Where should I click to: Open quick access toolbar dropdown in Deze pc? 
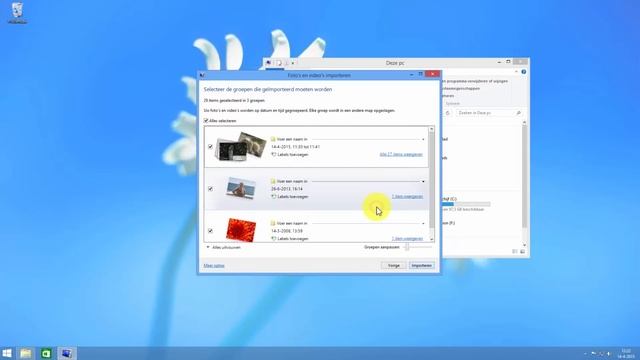click(x=293, y=63)
